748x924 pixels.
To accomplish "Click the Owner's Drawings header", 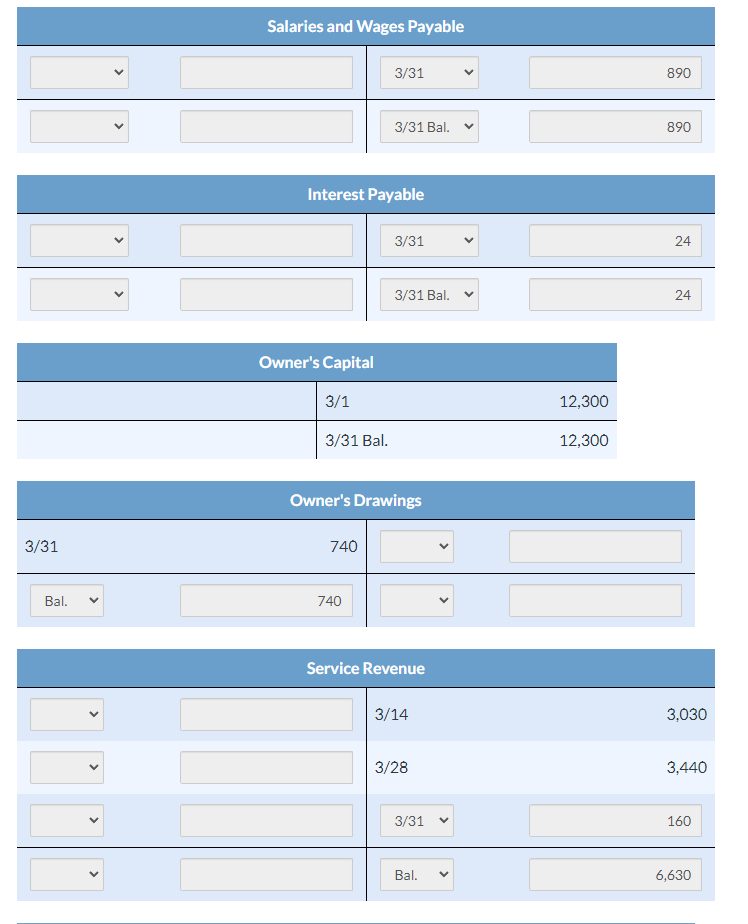I will click(x=355, y=500).
